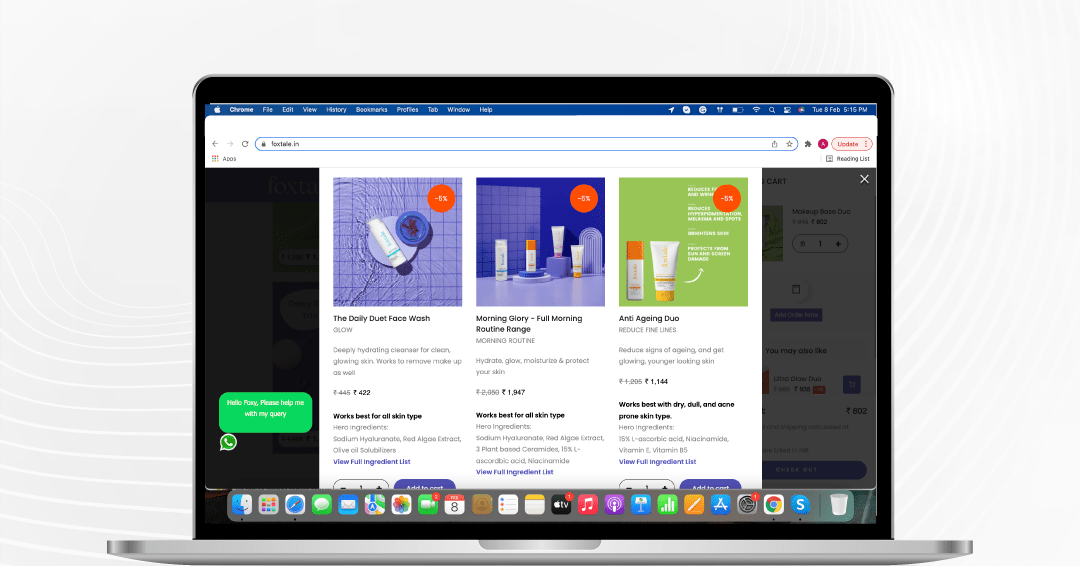The width and height of the screenshot is (1080, 566).
Task: Open the Edit menu
Action: (288, 109)
